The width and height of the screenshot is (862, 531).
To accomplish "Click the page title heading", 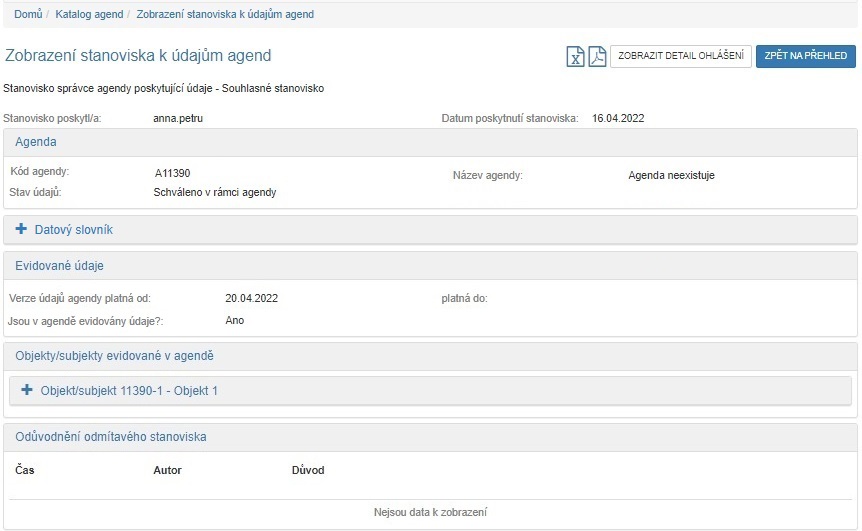I will [x=138, y=56].
